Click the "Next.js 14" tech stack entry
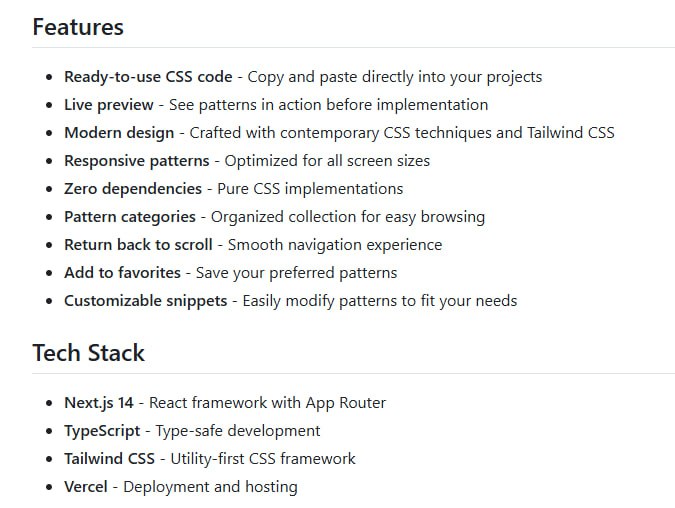Image resolution: width=675 pixels, height=508 pixels. point(98,403)
